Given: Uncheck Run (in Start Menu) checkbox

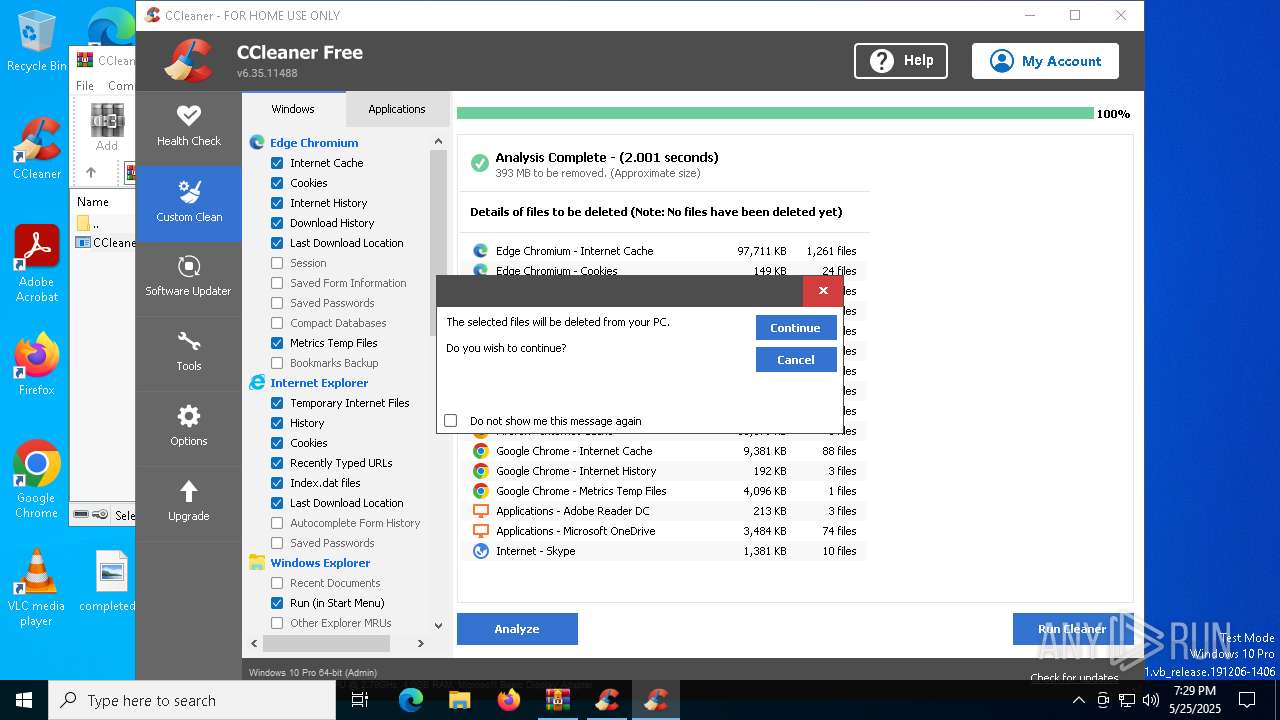Looking at the screenshot, I should [x=277, y=603].
